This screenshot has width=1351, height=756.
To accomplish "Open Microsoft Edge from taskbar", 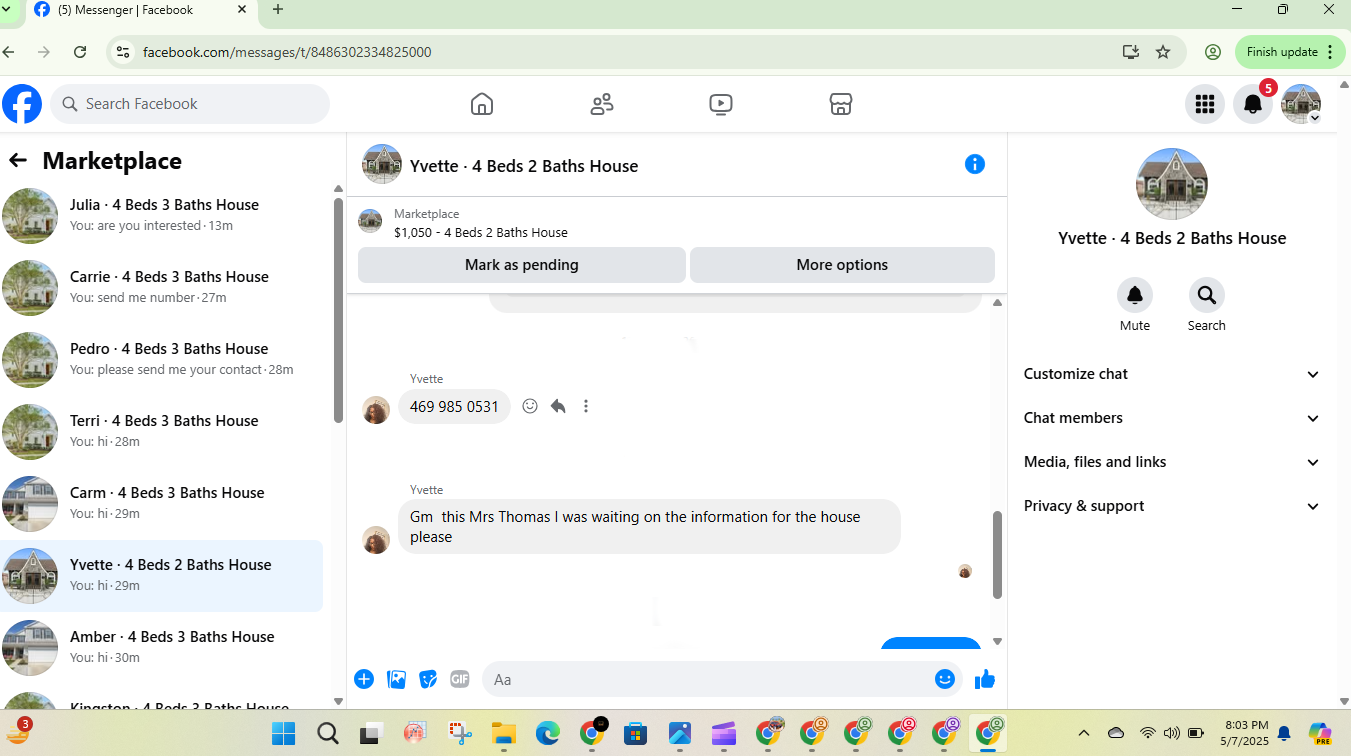I will click(x=547, y=734).
